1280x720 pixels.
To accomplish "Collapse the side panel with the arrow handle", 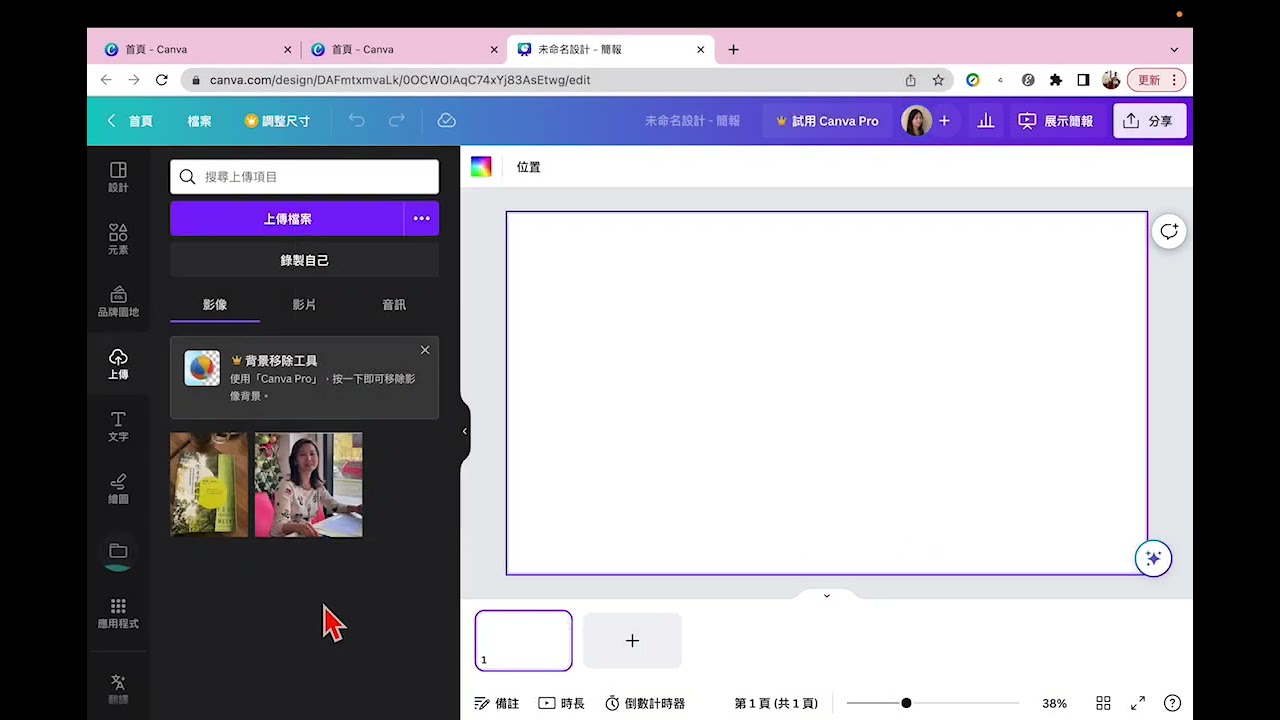I will click(464, 431).
